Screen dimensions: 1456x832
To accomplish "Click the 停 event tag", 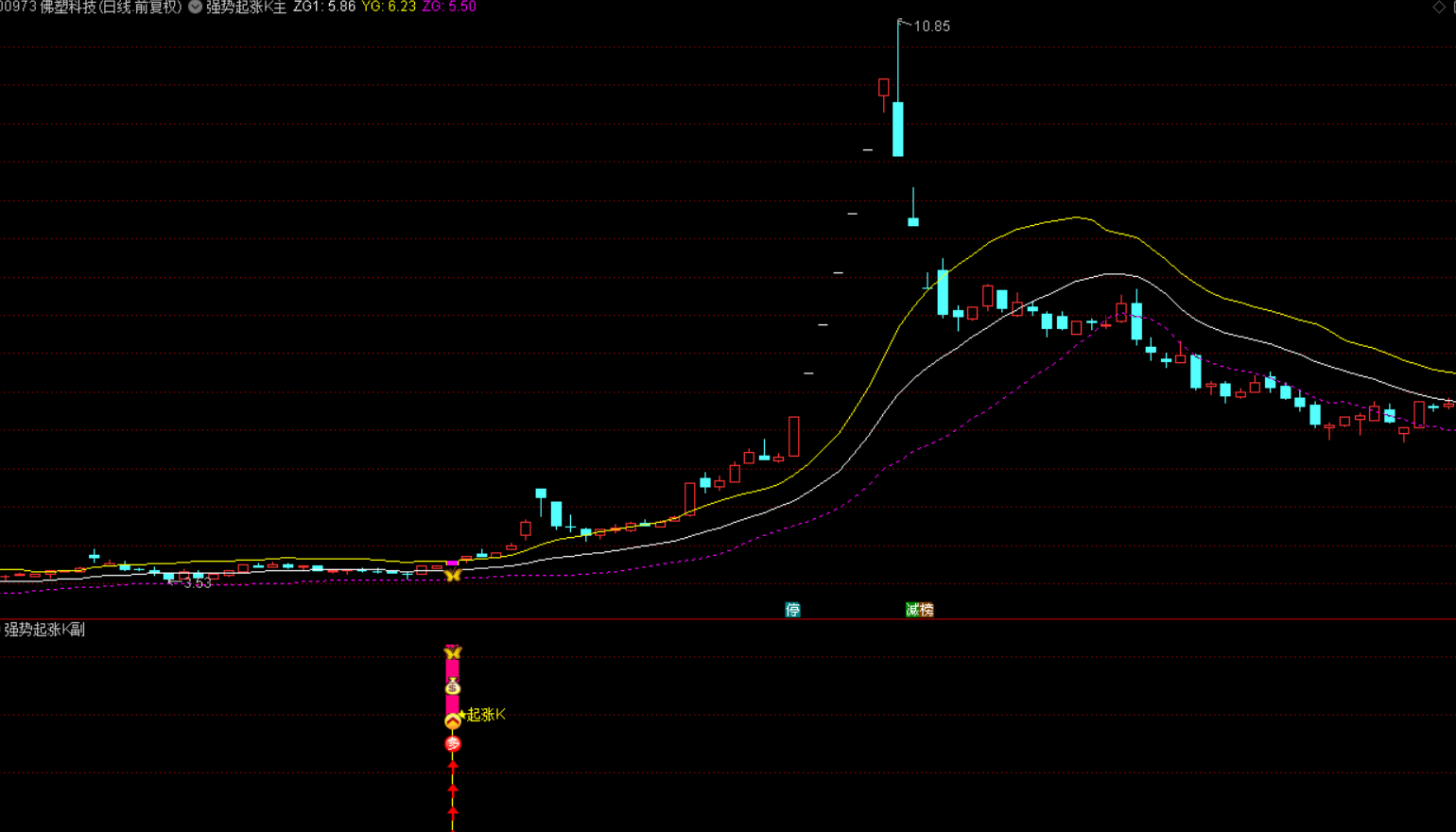I will pyautogui.click(x=792, y=610).
